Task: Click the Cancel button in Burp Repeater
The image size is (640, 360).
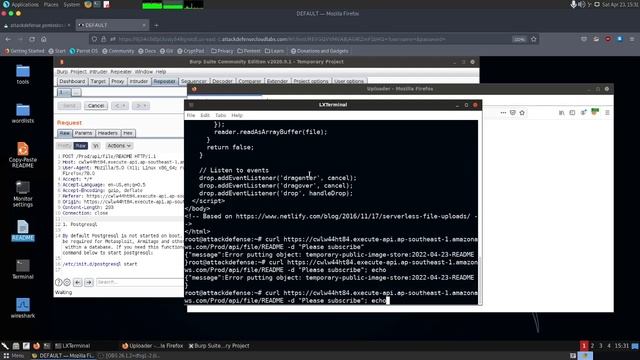Action: tap(96, 106)
